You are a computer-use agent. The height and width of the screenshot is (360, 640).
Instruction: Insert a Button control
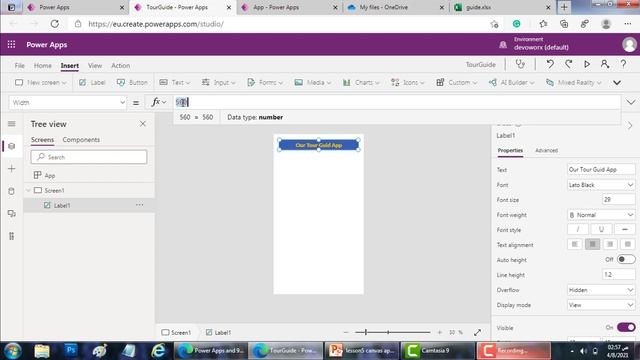coord(132,82)
